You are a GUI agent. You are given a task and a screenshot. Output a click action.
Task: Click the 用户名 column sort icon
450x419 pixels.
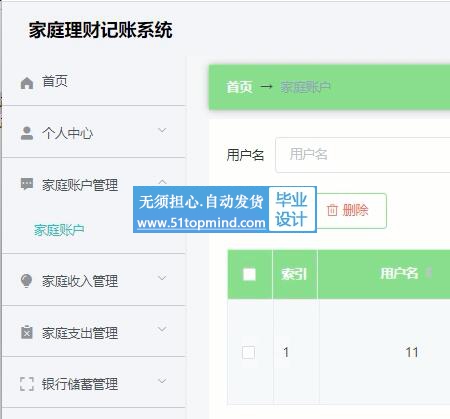[x=429, y=273]
